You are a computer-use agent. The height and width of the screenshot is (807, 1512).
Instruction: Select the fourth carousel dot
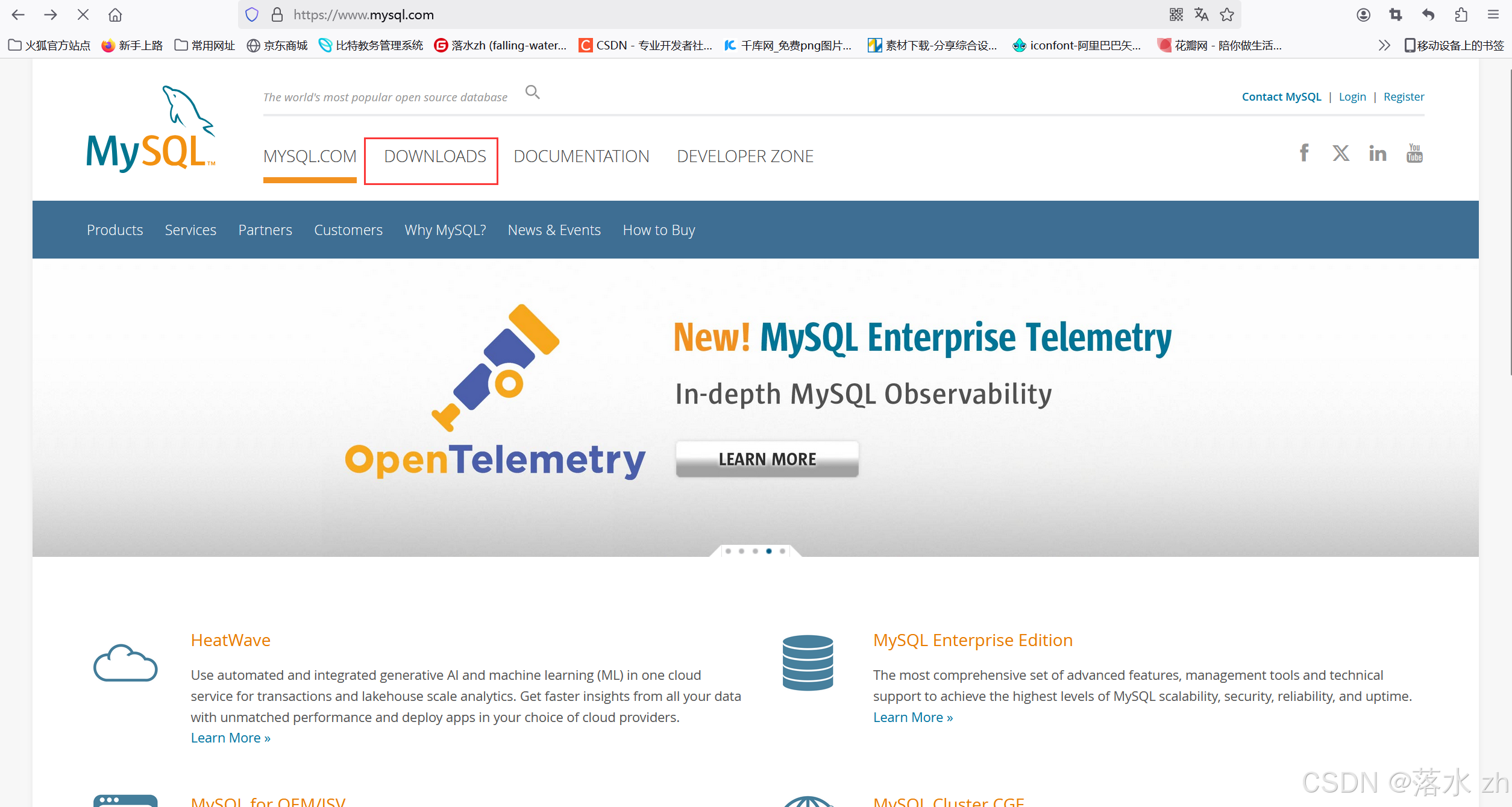(x=769, y=551)
